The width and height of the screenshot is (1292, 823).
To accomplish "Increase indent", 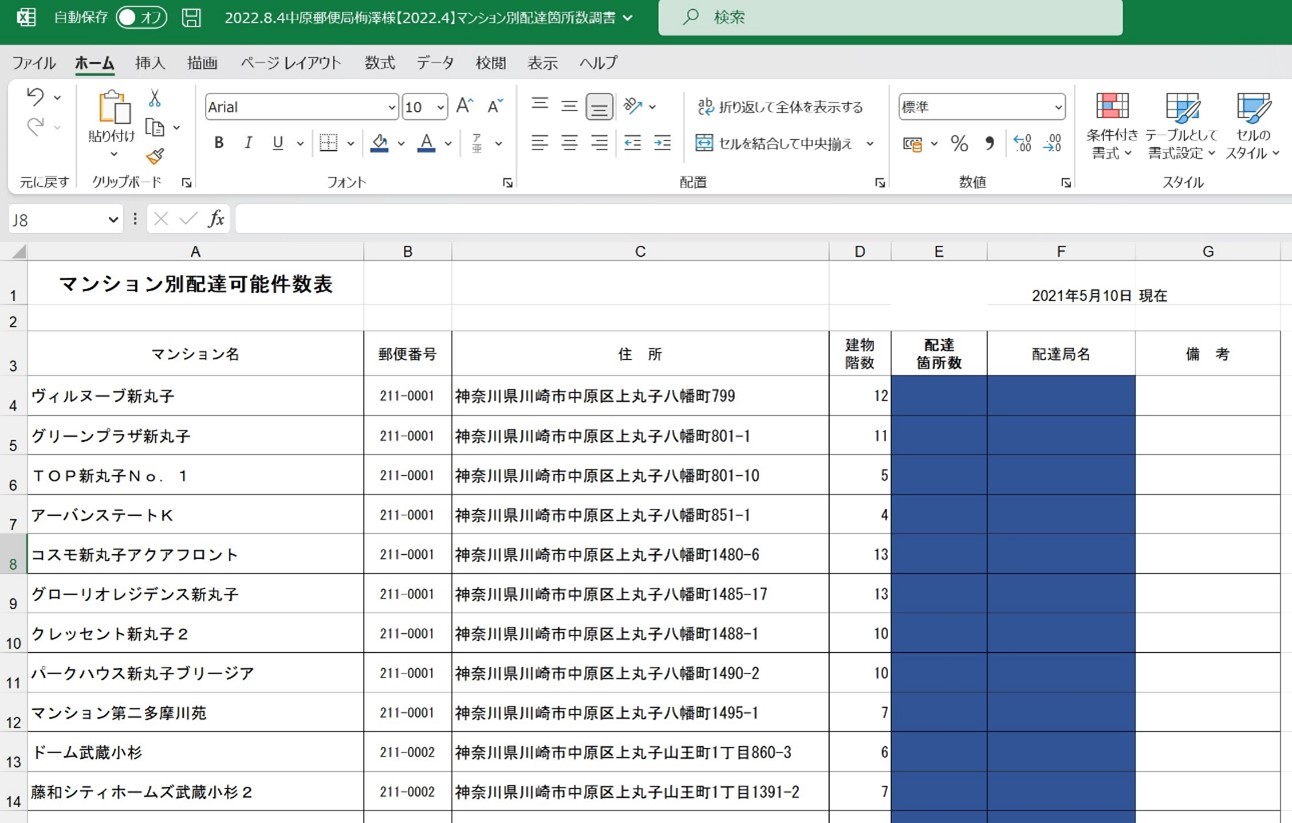I will click(x=662, y=143).
